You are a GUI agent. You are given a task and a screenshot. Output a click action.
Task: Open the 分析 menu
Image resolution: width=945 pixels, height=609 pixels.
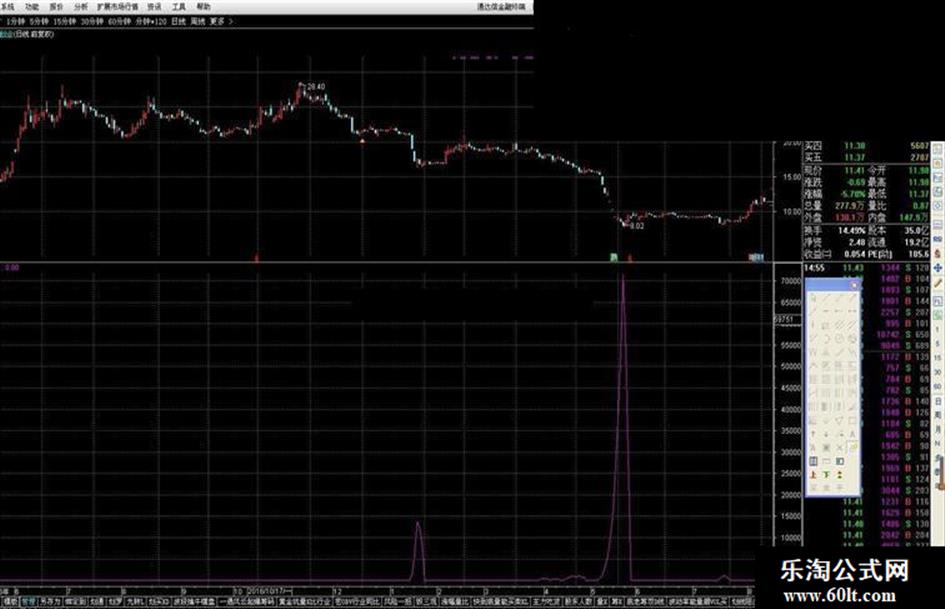tap(81, 7)
